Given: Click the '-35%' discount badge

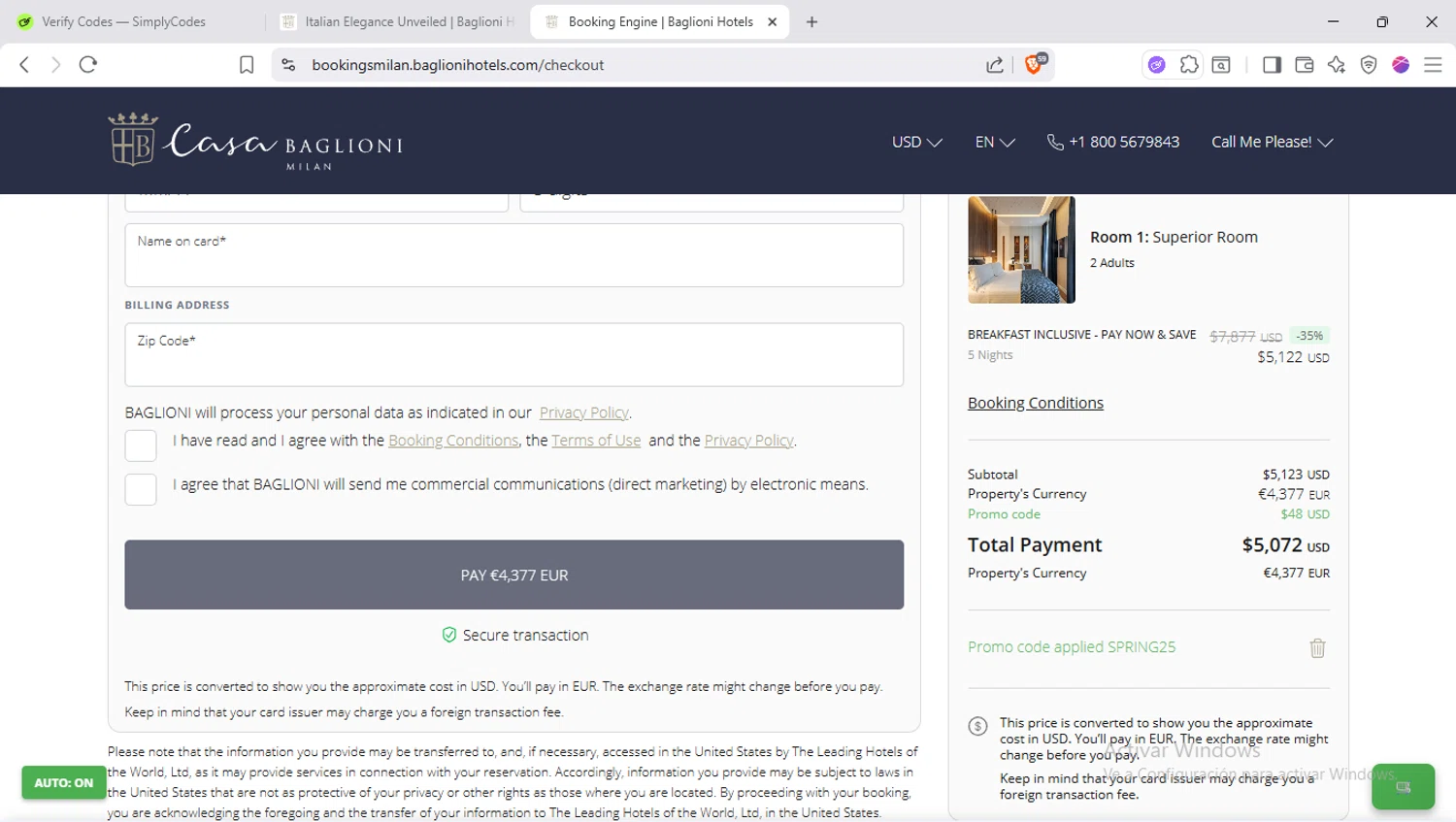Looking at the screenshot, I should 1309,336.
